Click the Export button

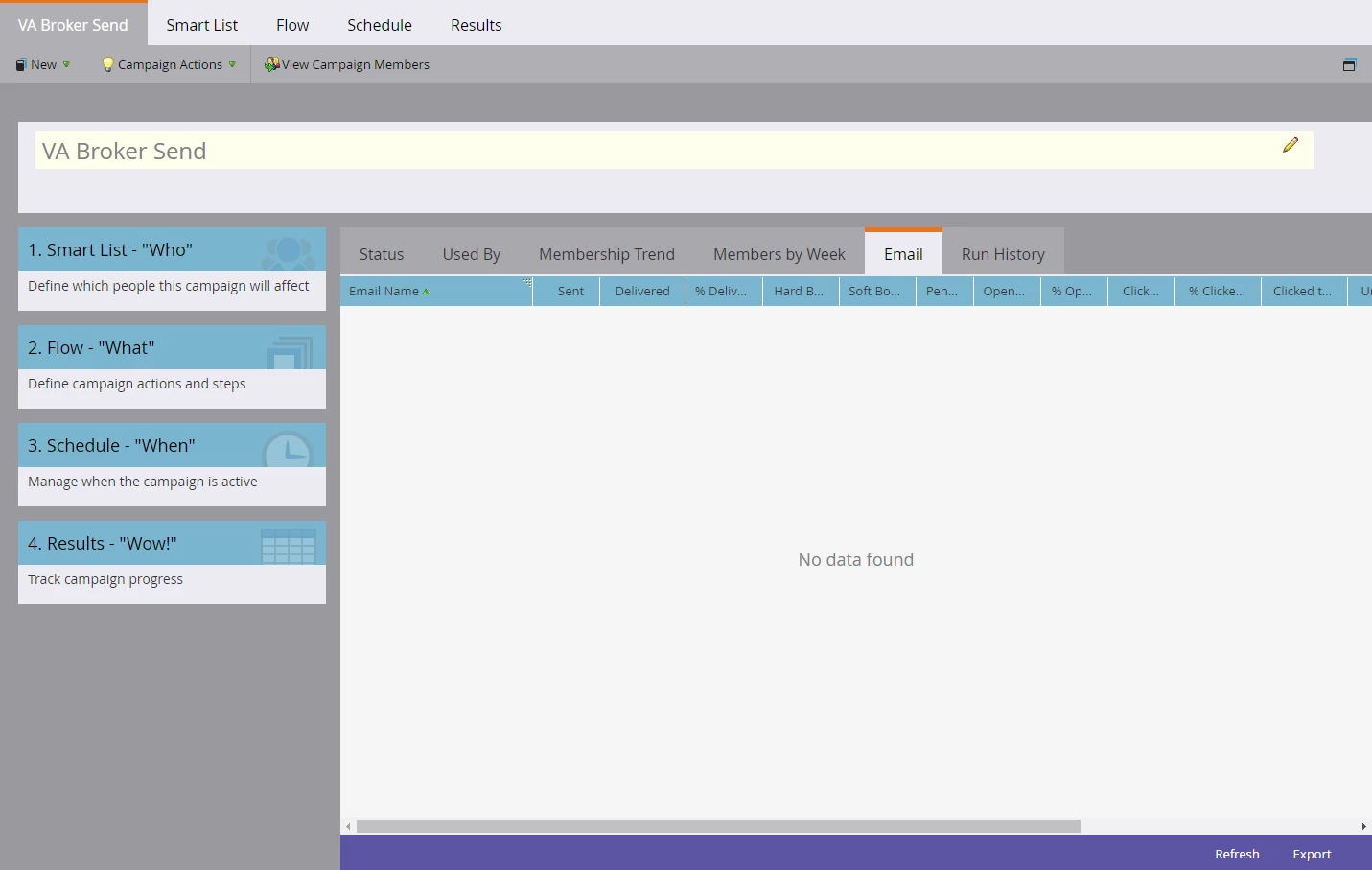(1312, 854)
